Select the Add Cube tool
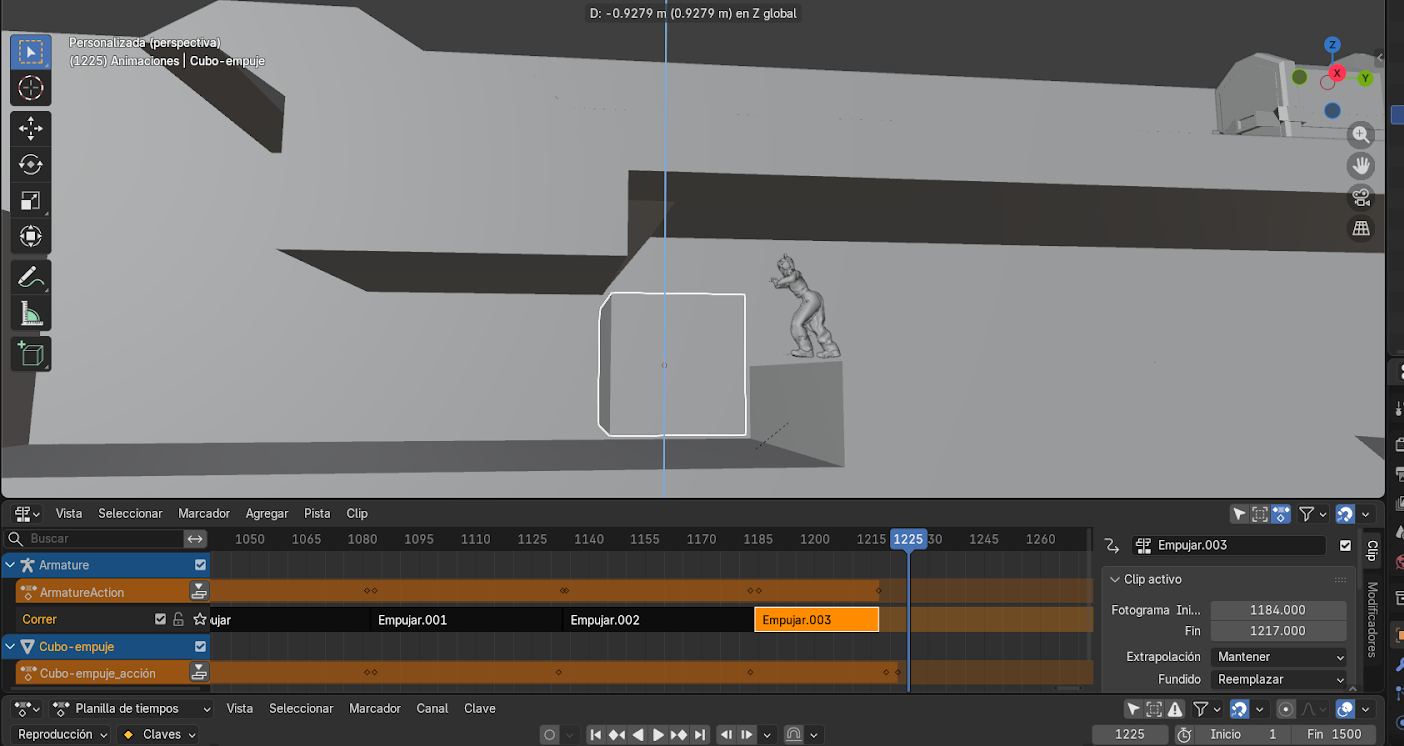Screen dimensions: 1404x746 [30, 354]
